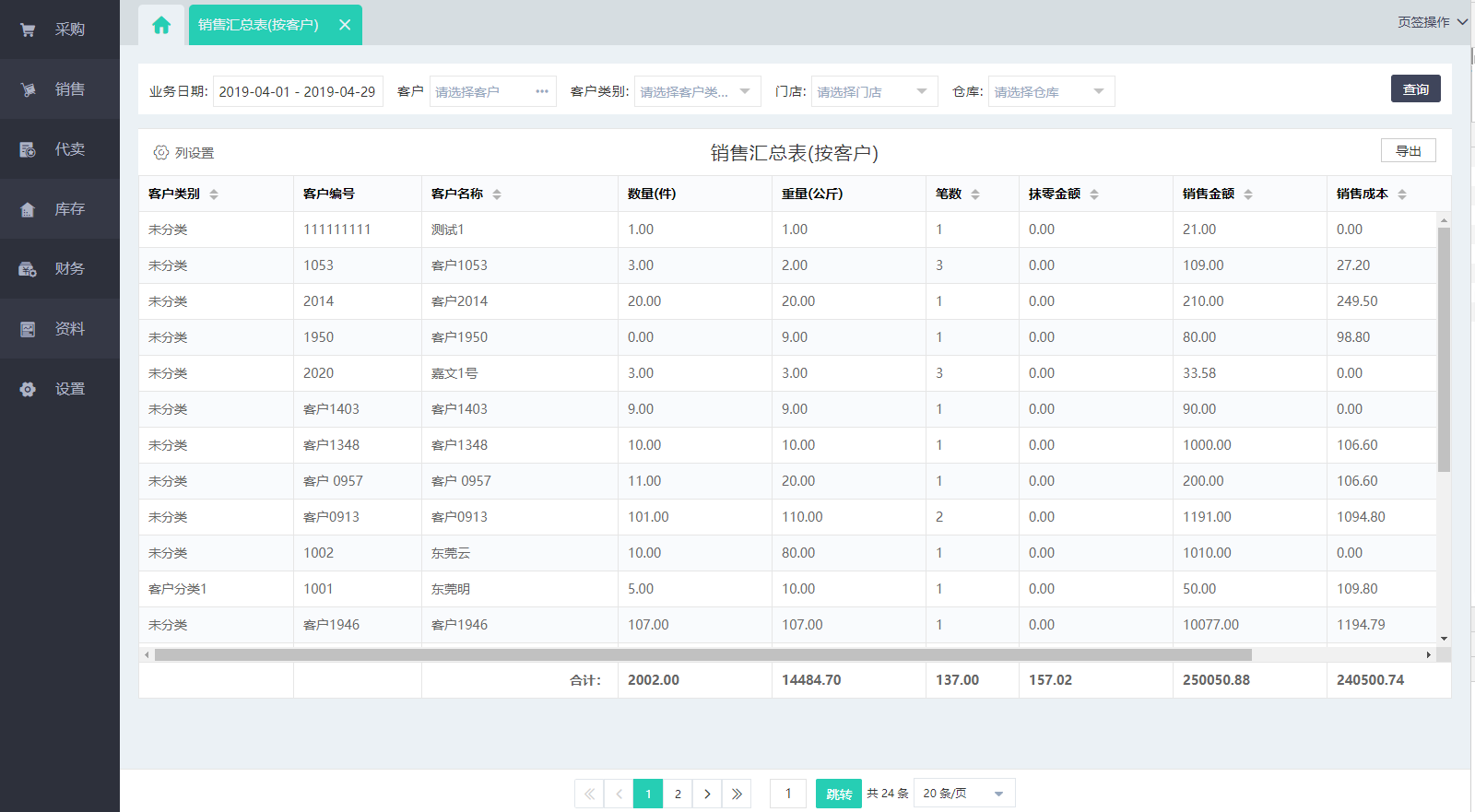Go to next page arrow
Image resolution: width=1475 pixels, height=812 pixels.
707,794
